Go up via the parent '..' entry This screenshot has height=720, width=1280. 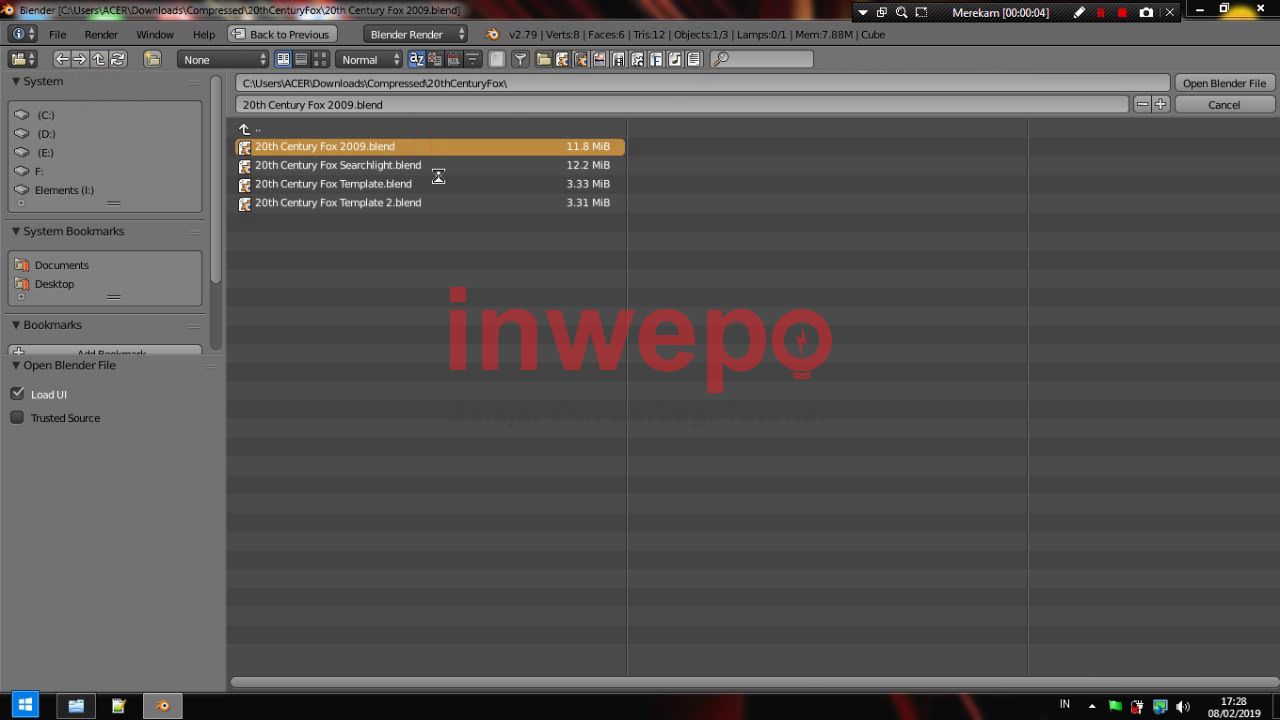[249, 128]
